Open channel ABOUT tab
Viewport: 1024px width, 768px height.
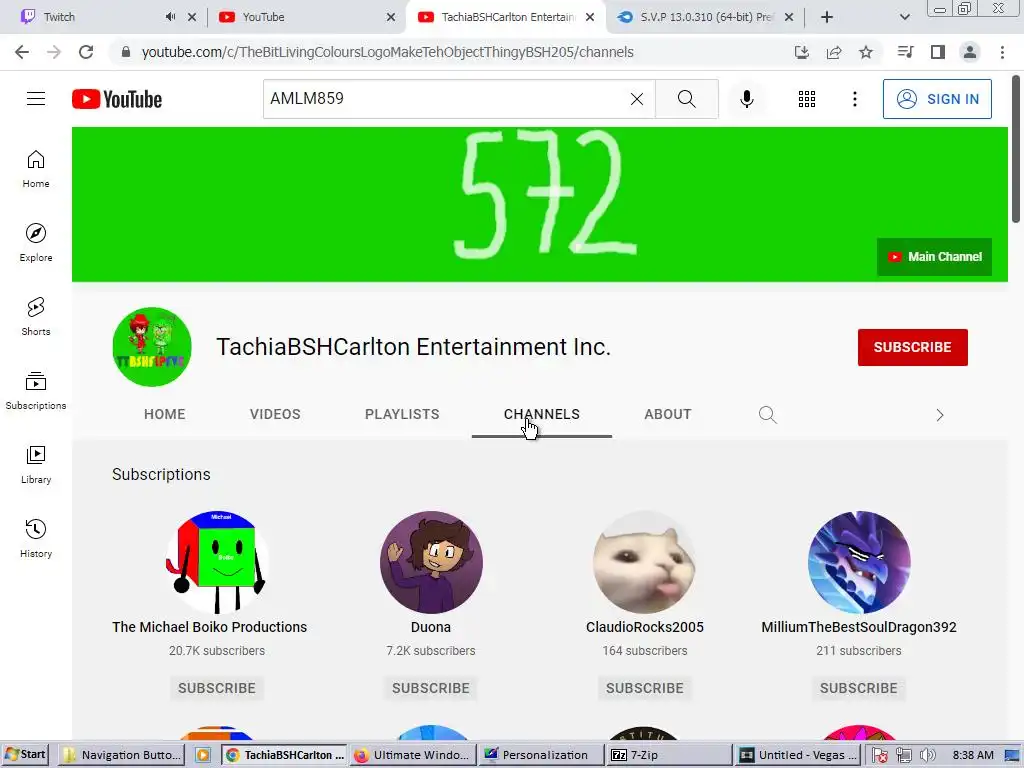click(667, 415)
